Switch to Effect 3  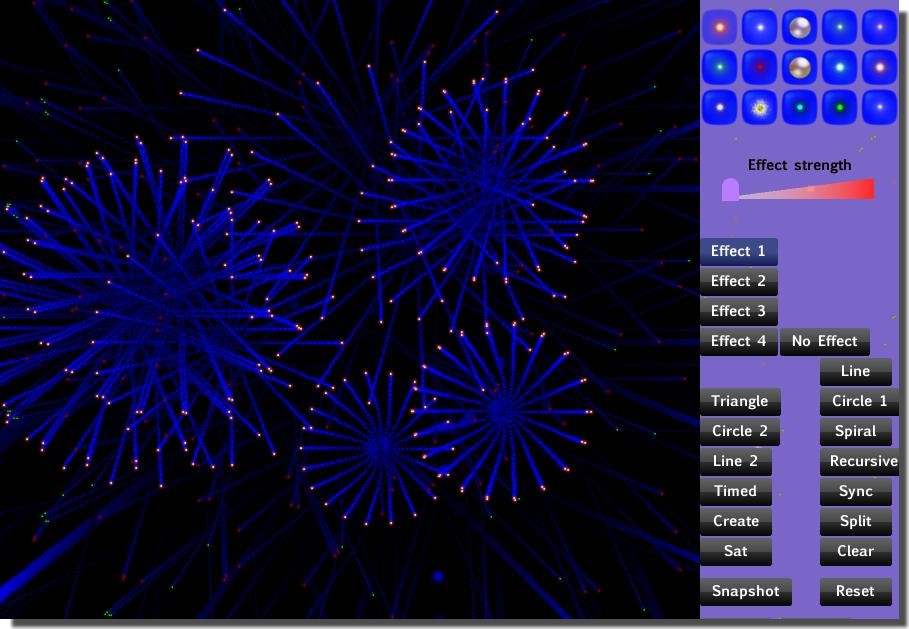(739, 312)
